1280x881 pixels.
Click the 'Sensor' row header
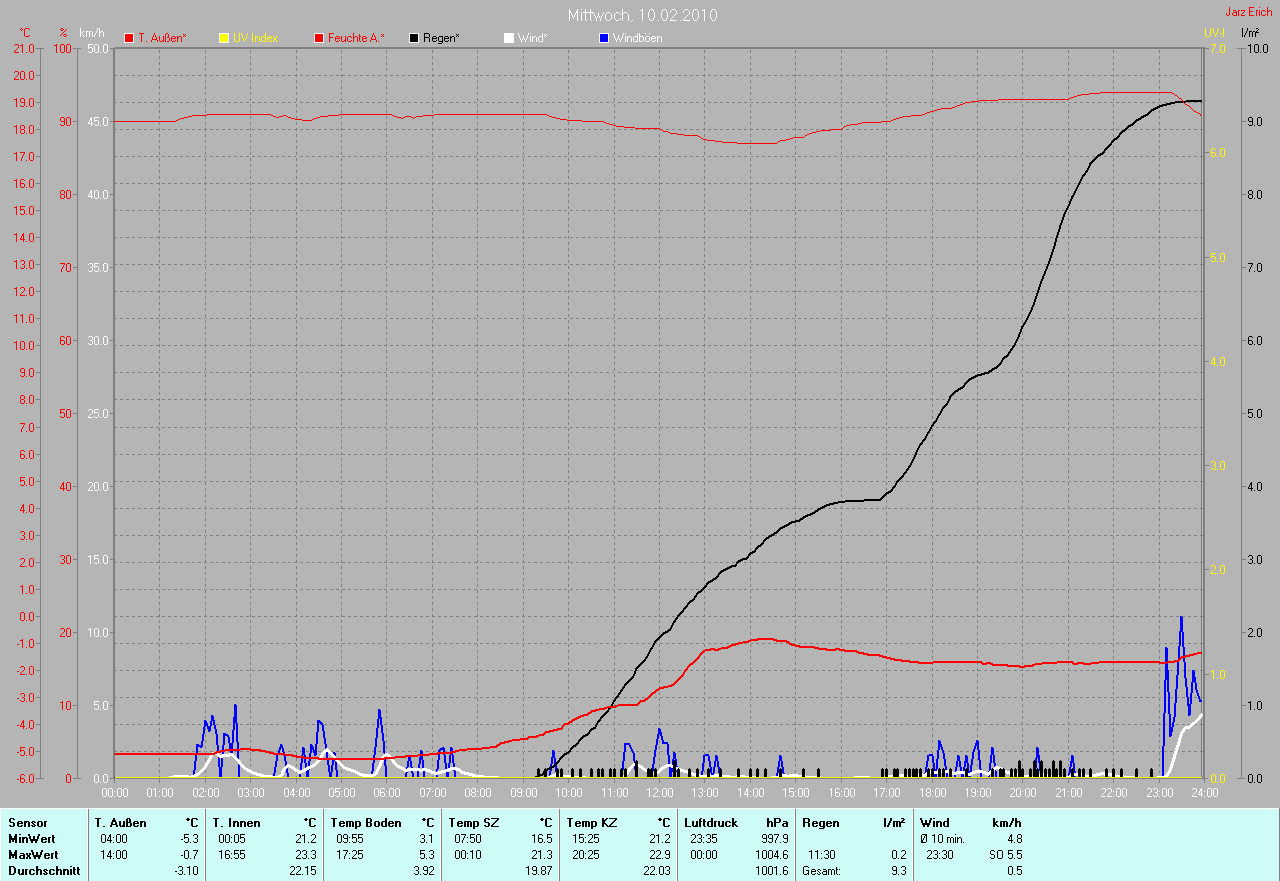[27, 823]
